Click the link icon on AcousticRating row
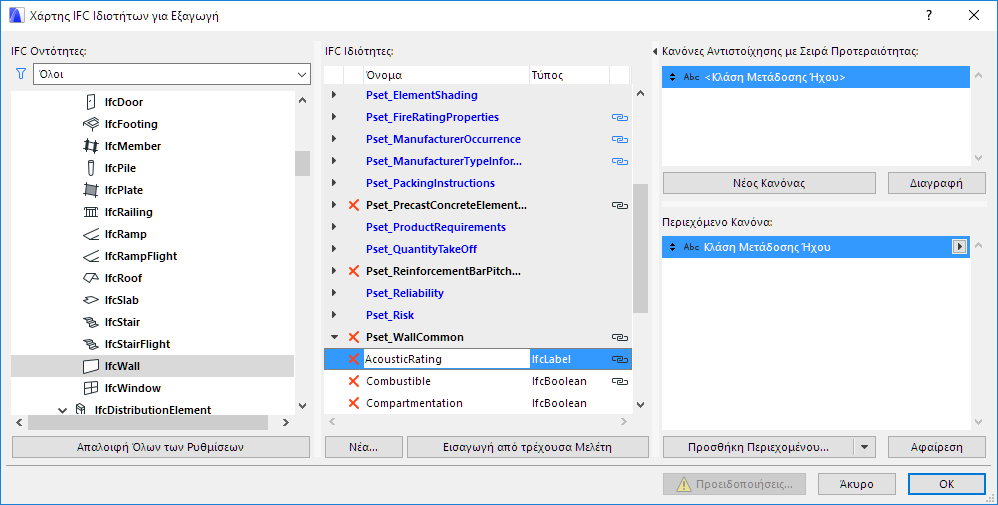The height and width of the screenshot is (505, 998). [619, 359]
